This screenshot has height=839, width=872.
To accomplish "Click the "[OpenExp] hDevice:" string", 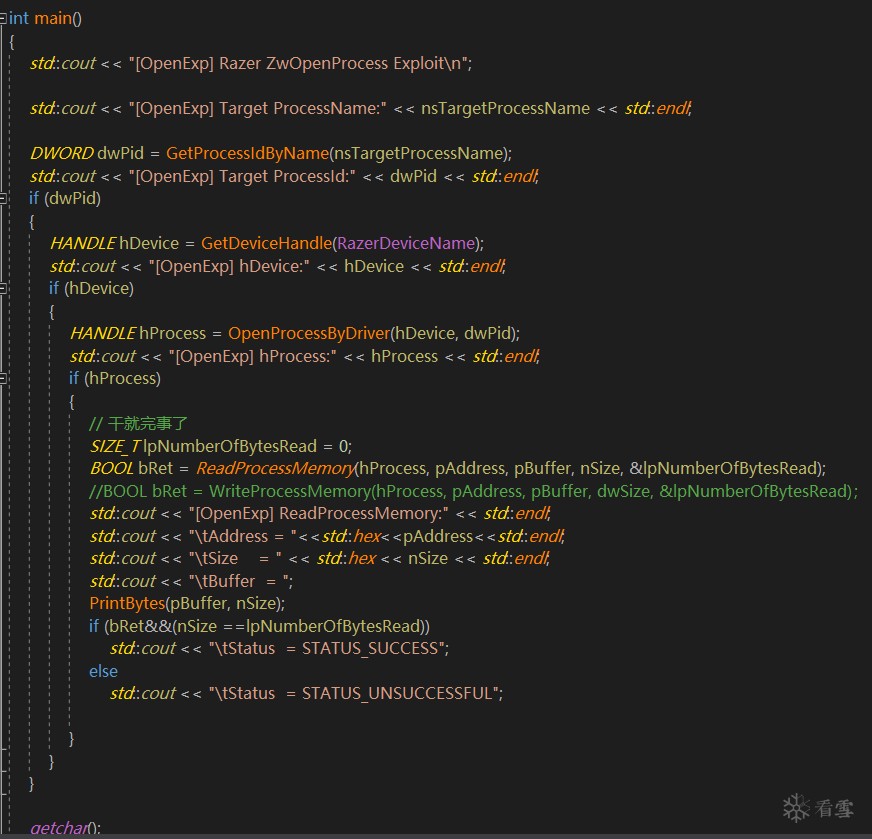I will pyautogui.click(x=229, y=266).
